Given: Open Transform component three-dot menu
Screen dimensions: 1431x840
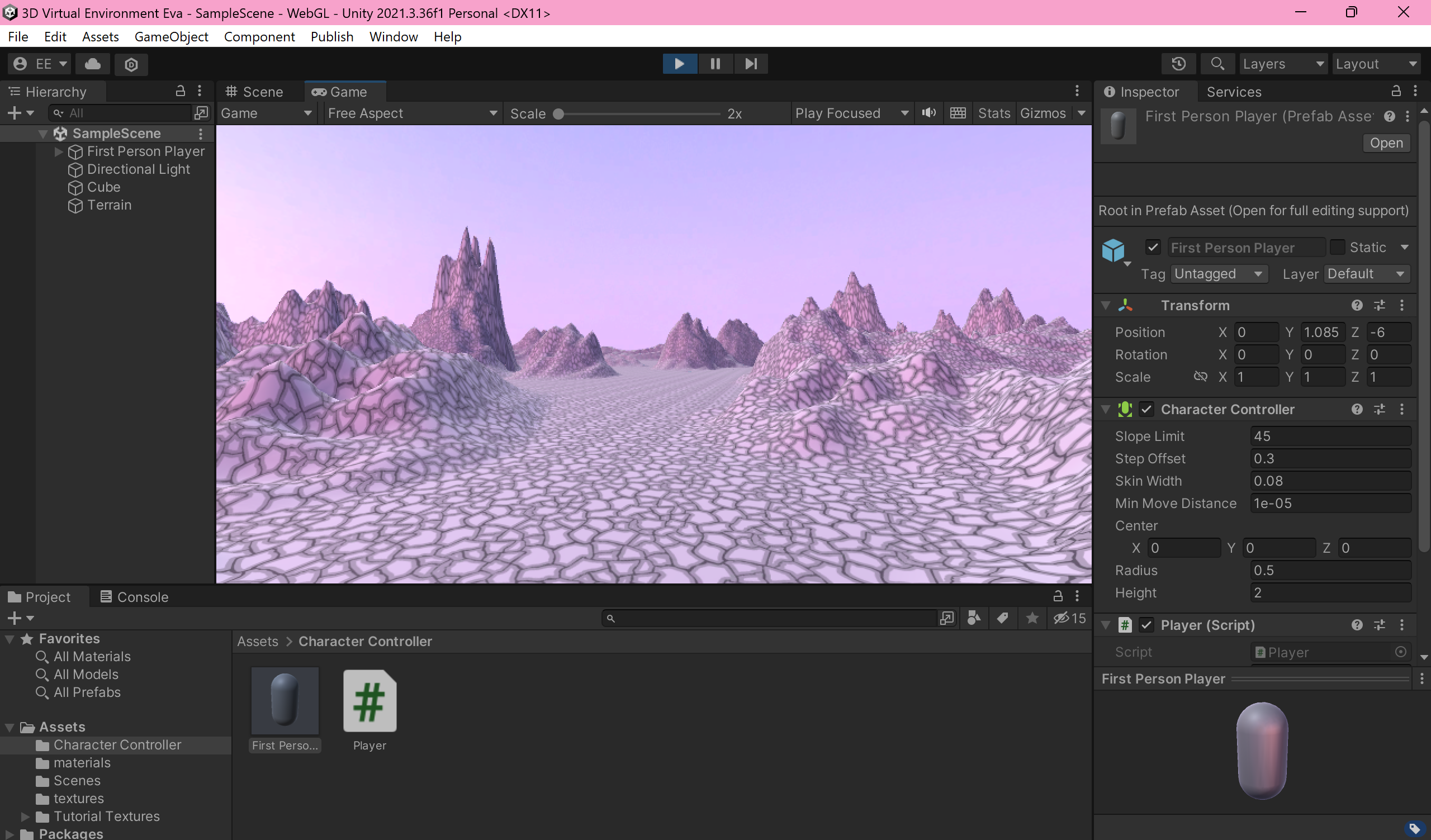Looking at the screenshot, I should [x=1401, y=305].
